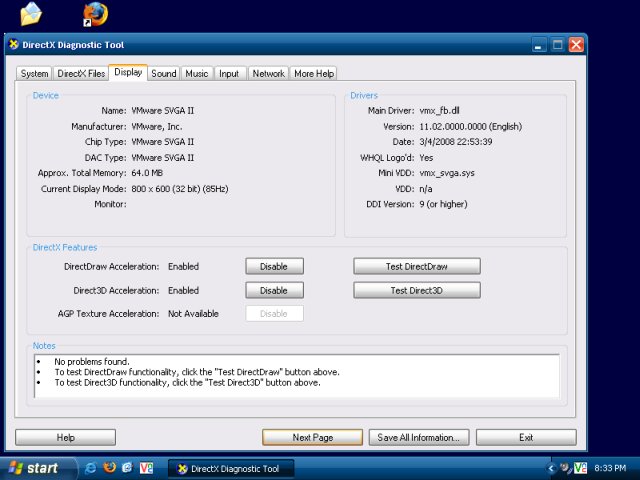The height and width of the screenshot is (480, 640).
Task: Open the DirectX Files tab
Action: (x=81, y=73)
